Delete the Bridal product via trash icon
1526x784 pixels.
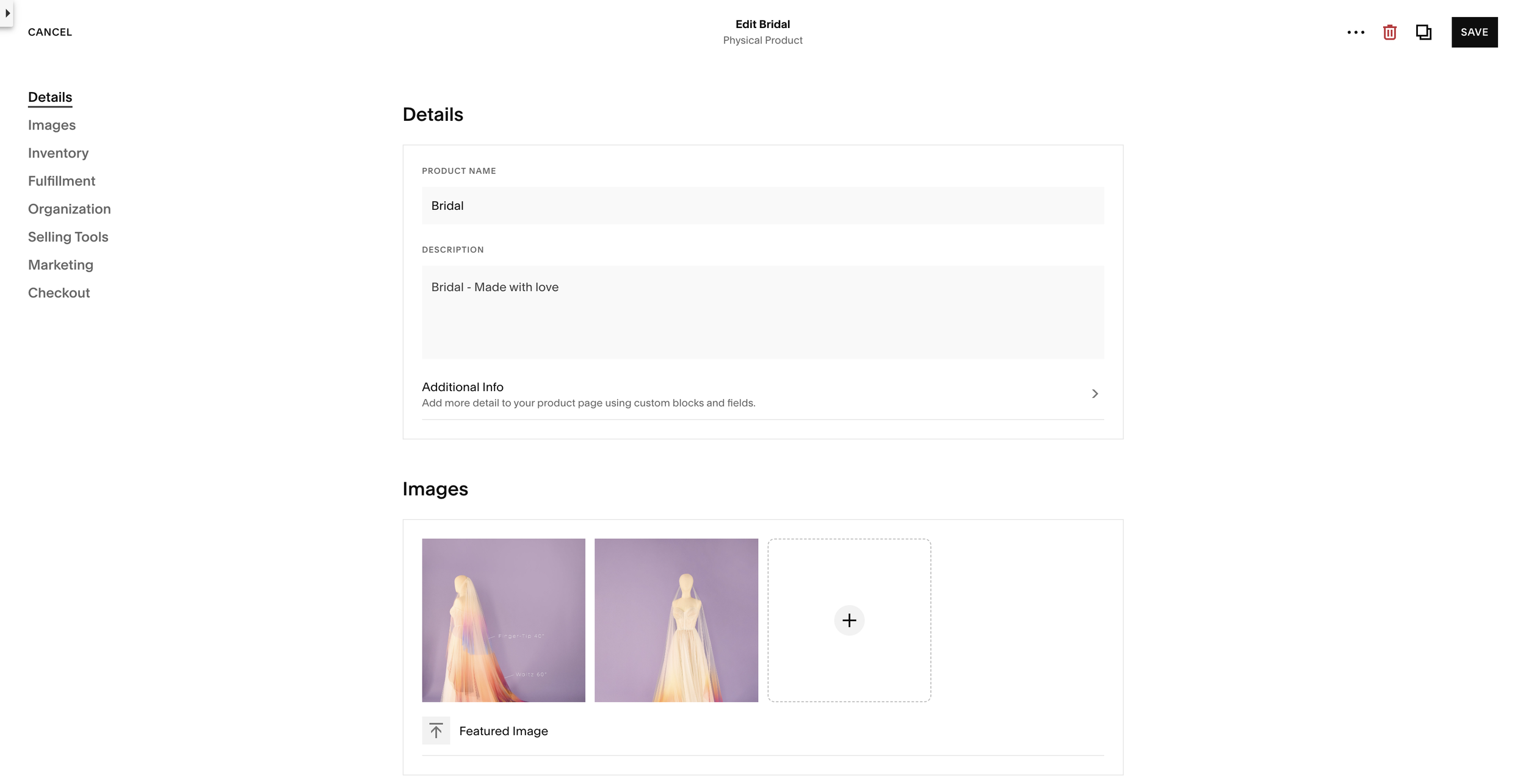tap(1389, 32)
